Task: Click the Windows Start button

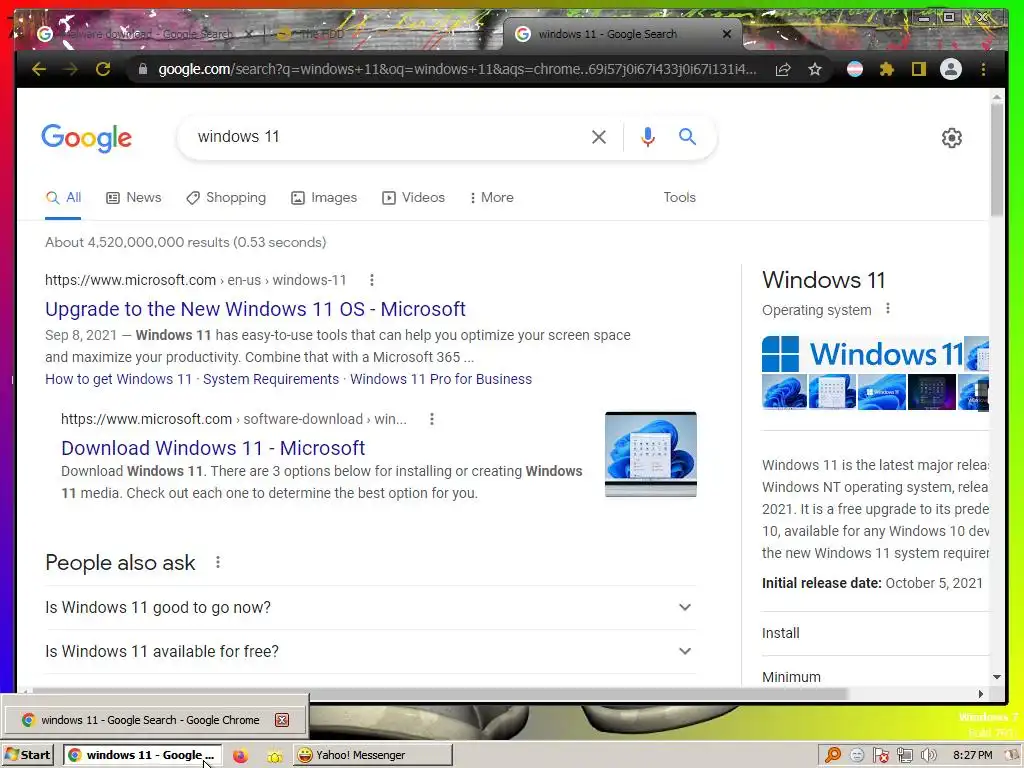Action: click(x=27, y=755)
